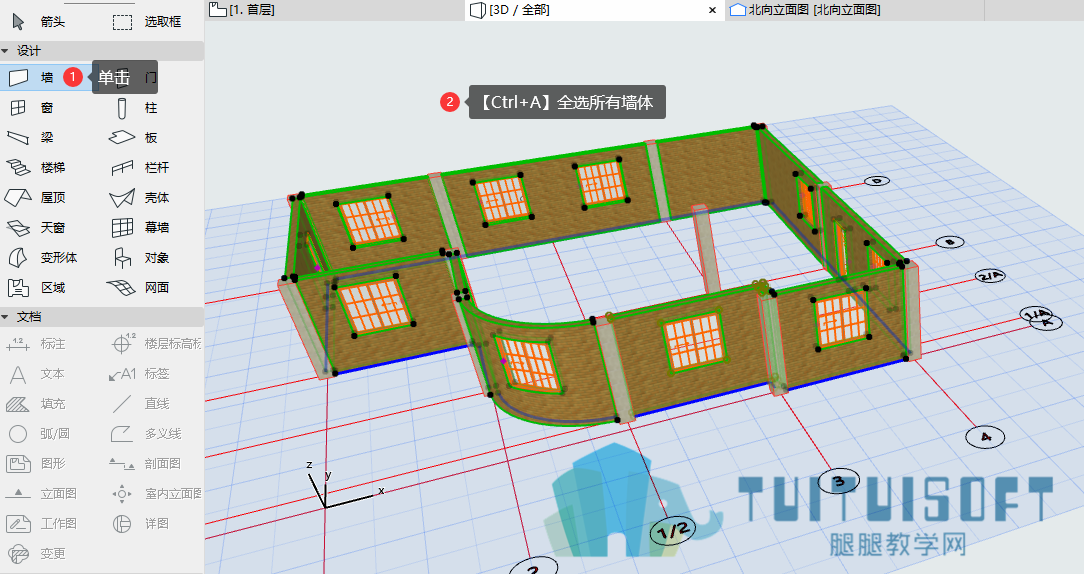Choose the Beam (梁) tool

click(x=31, y=138)
